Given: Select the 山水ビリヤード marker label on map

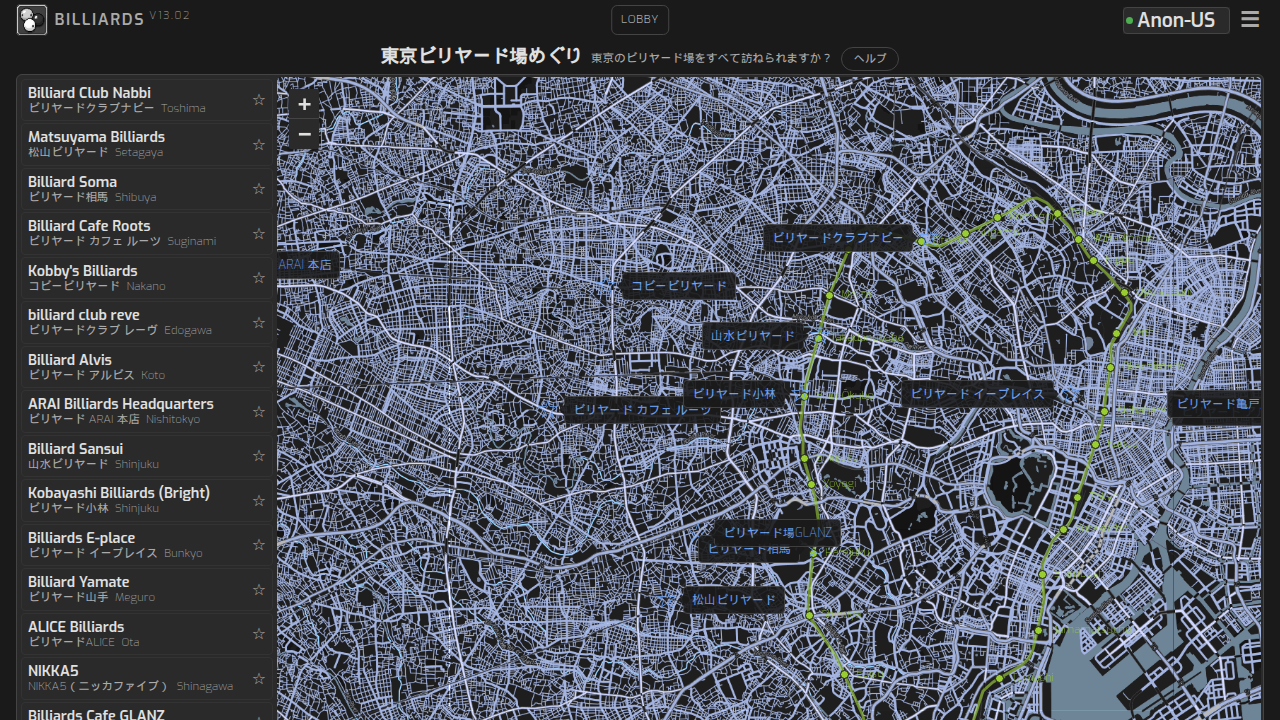Looking at the screenshot, I should coord(753,336).
